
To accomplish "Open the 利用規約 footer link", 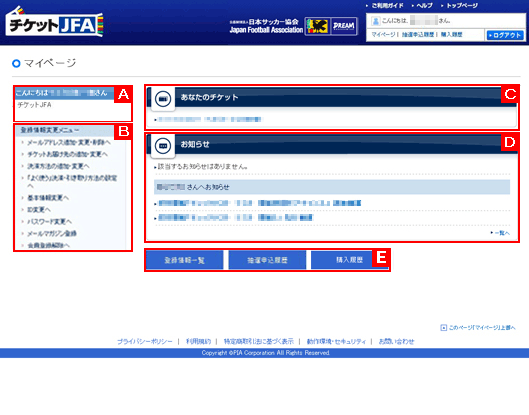I will pyautogui.click(x=198, y=341).
